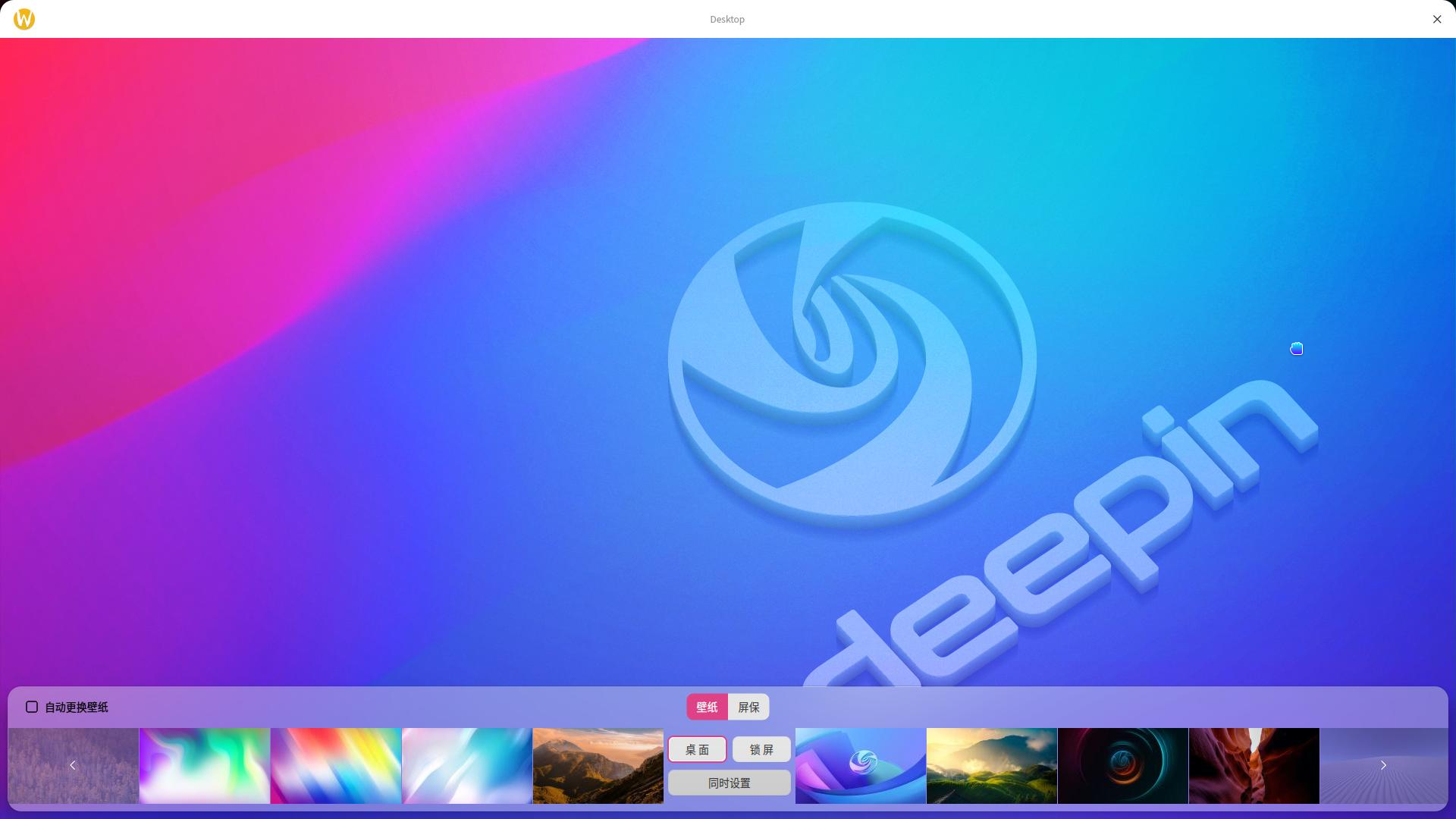1456x819 pixels.
Task: Click the 桌面 (Desktop) button
Action: (x=696, y=749)
